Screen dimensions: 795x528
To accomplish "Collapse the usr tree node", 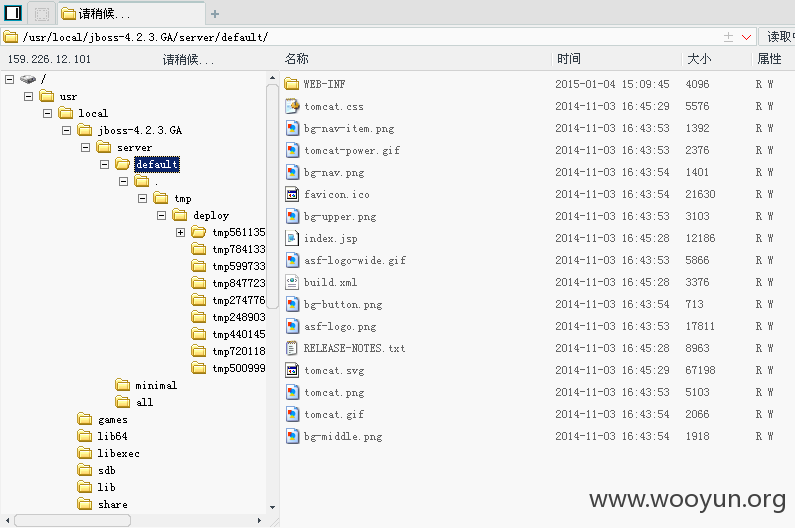I will (x=28, y=96).
